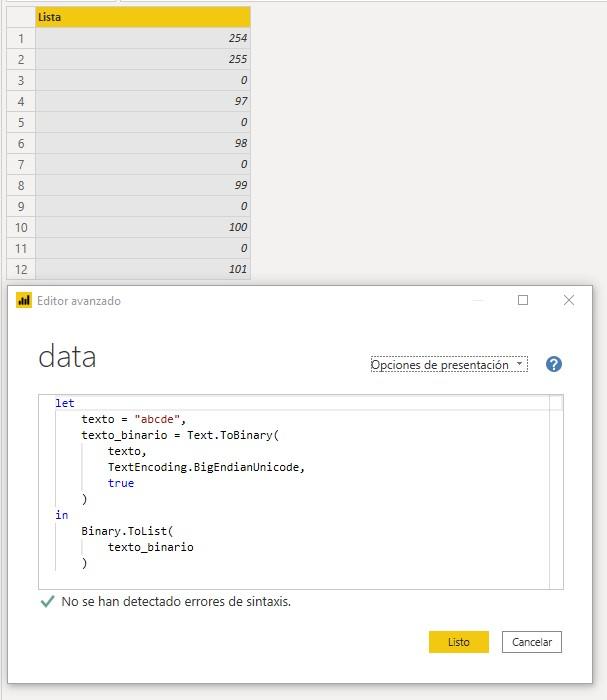The height and width of the screenshot is (700, 607).
Task: Maximize the Editor avanzado window
Action: 523,300
